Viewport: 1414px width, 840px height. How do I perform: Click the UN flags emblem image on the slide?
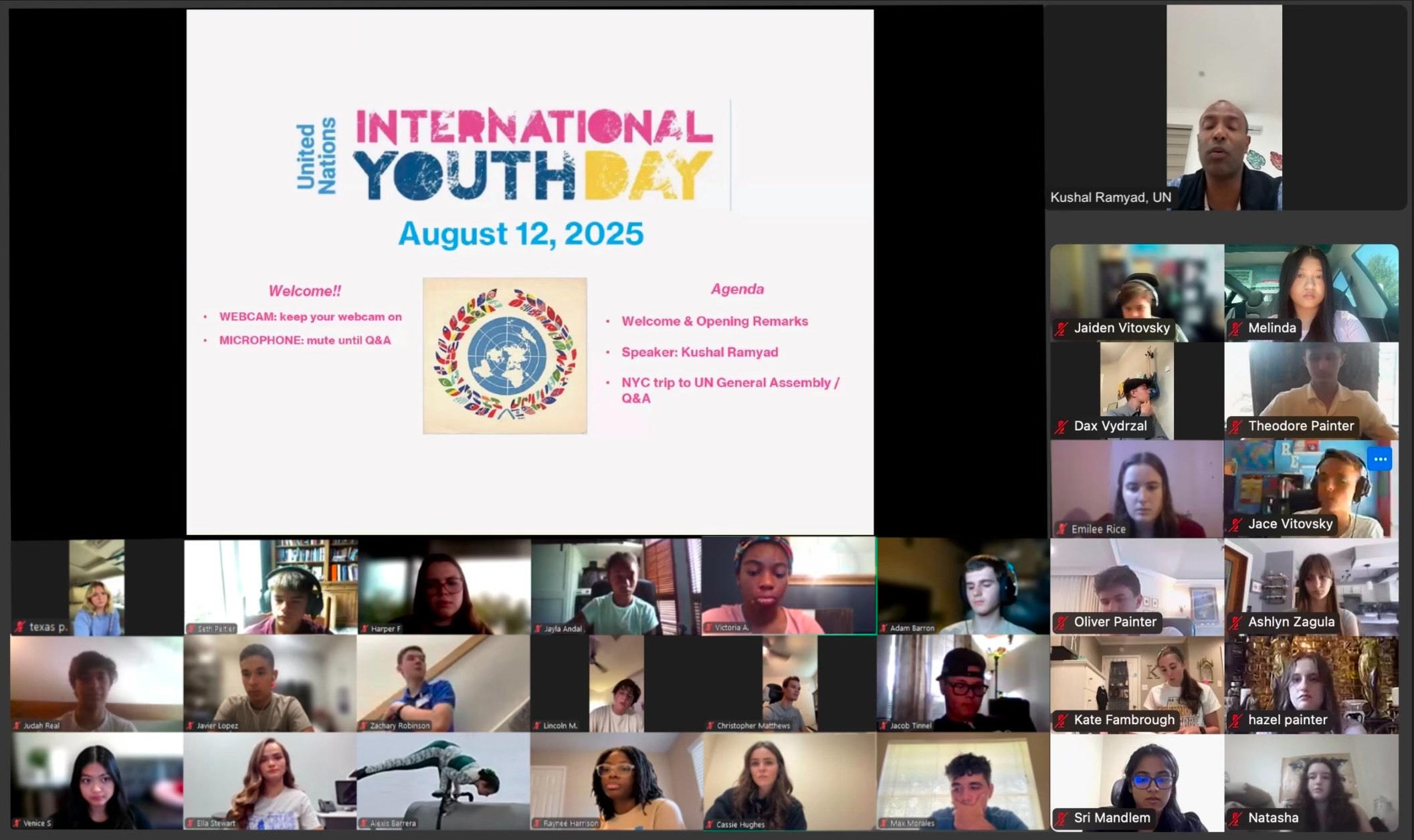505,356
